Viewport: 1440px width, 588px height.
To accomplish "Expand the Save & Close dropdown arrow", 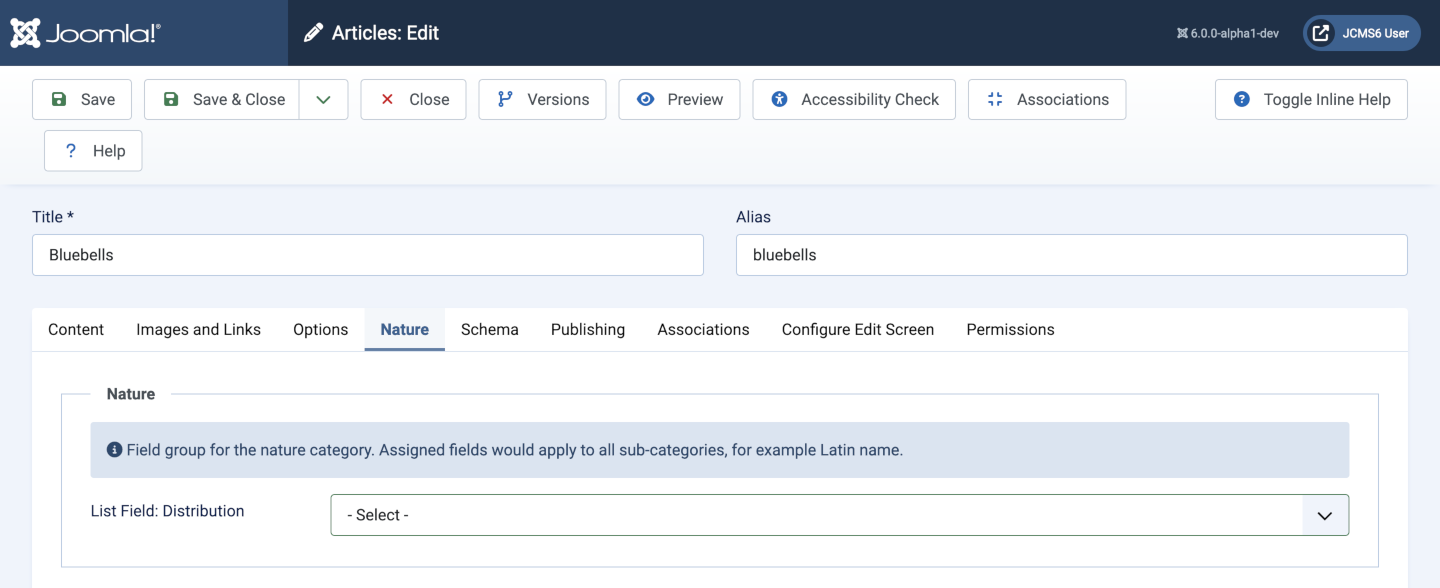I will (323, 99).
